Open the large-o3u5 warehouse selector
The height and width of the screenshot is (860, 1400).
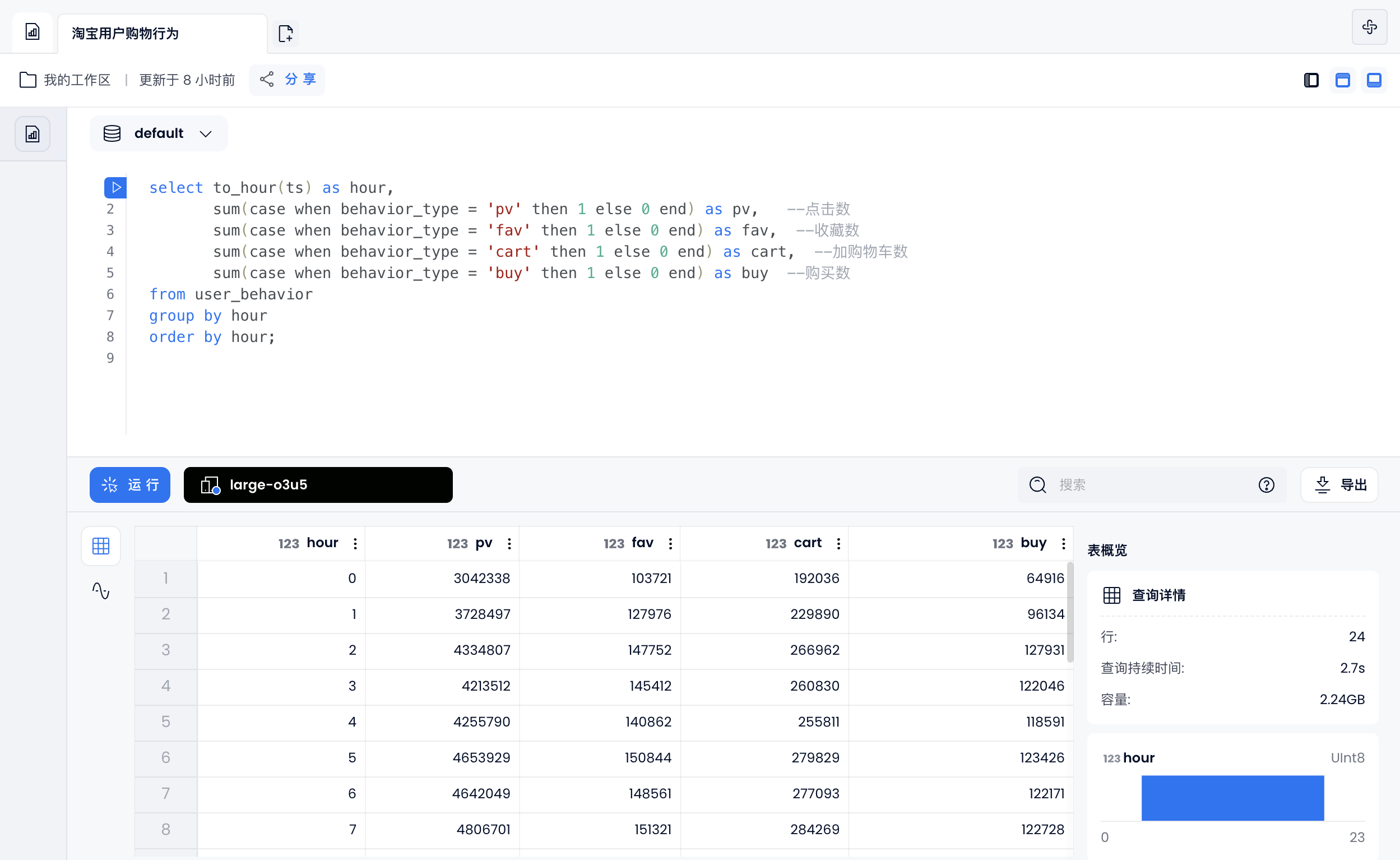tap(318, 484)
